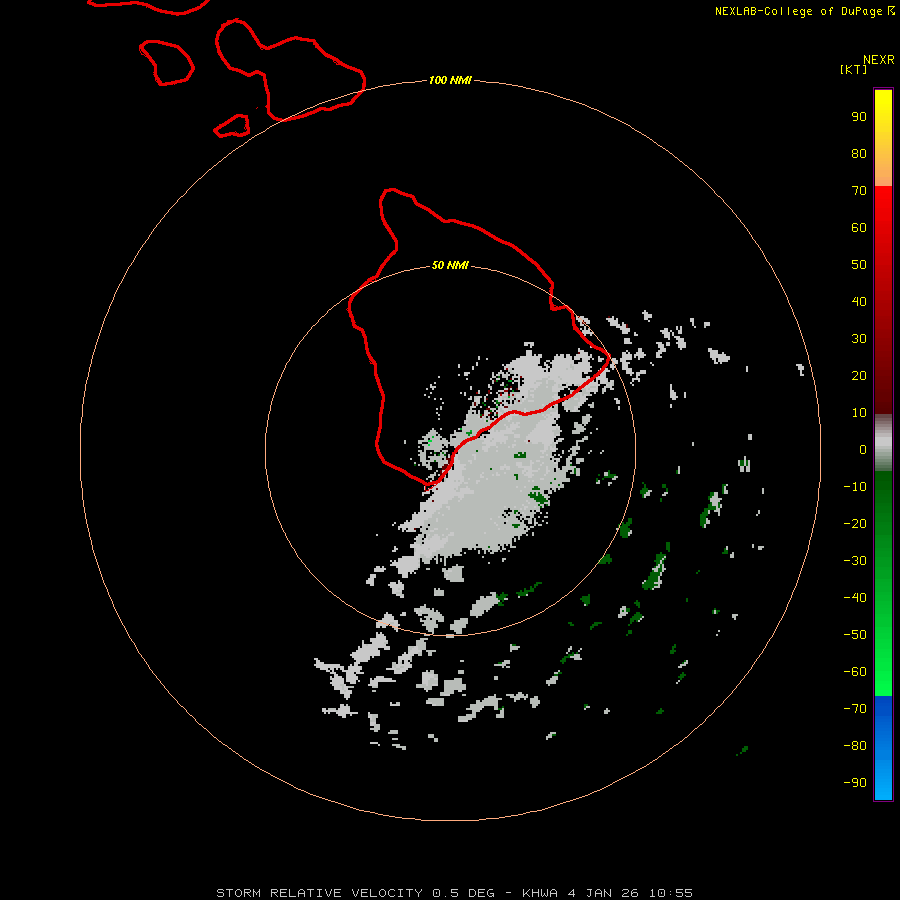Click the 80 value on velocity scale

[x=859, y=153]
